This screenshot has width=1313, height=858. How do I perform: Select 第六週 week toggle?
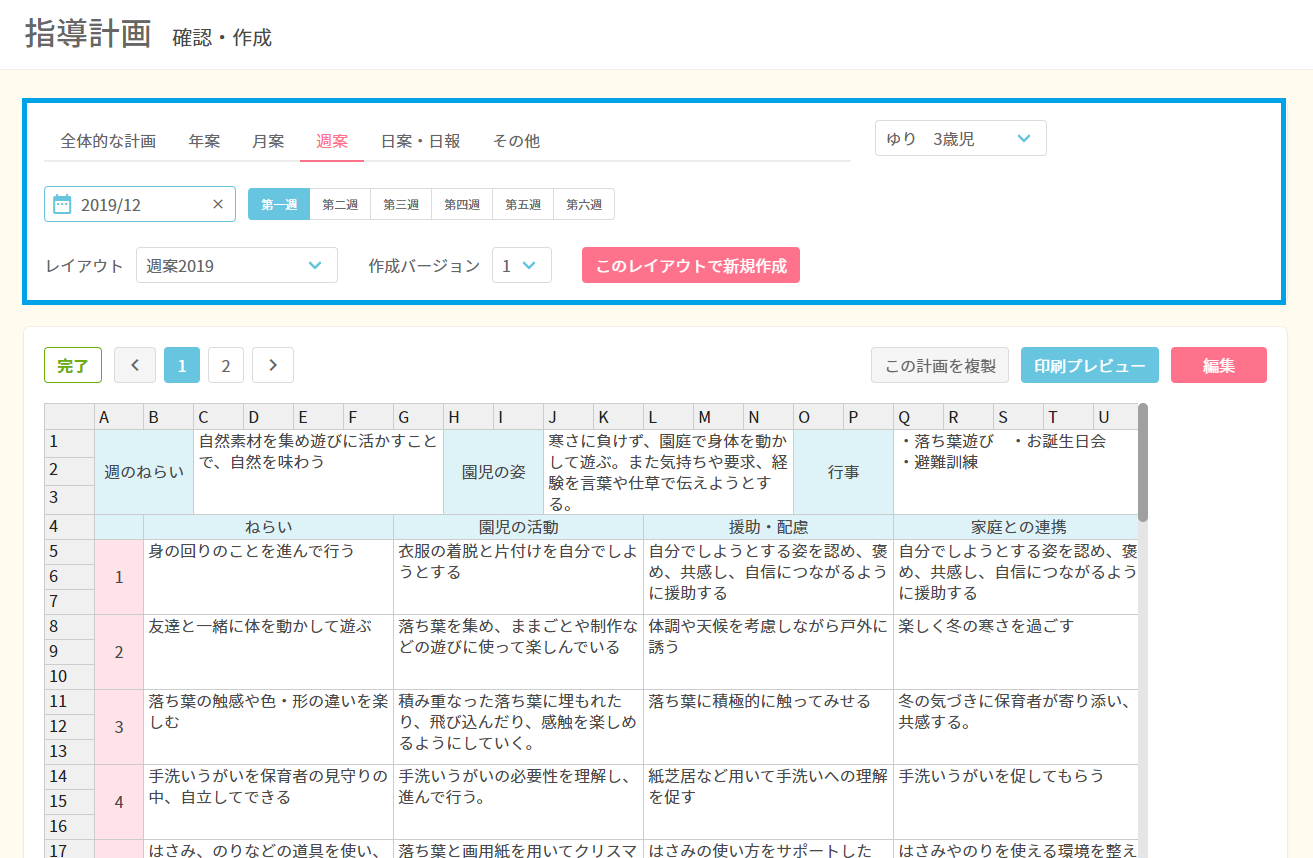tap(584, 204)
